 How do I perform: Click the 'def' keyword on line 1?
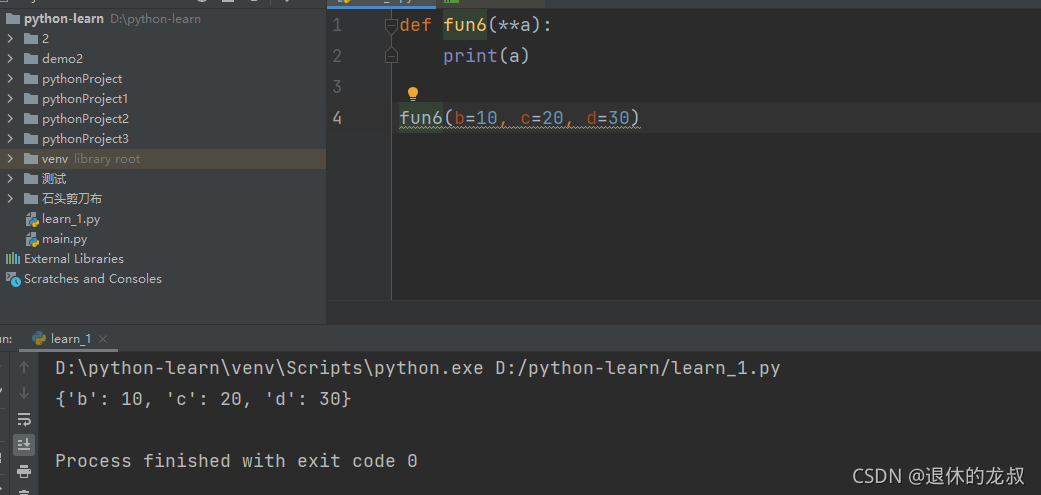pyautogui.click(x=416, y=26)
